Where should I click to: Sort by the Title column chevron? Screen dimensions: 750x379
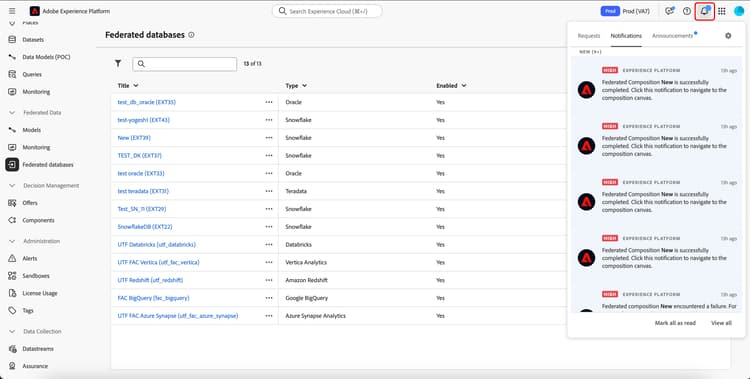pyautogui.click(x=136, y=86)
